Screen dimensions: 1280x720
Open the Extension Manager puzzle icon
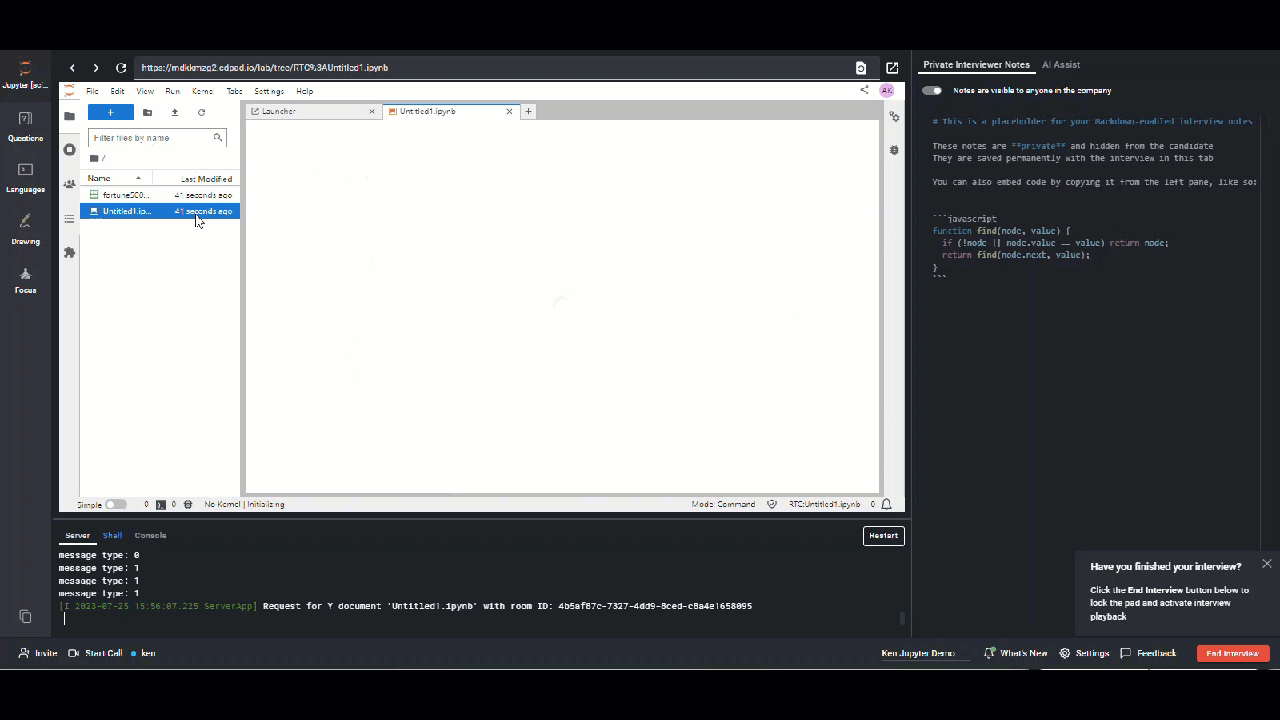[69, 253]
